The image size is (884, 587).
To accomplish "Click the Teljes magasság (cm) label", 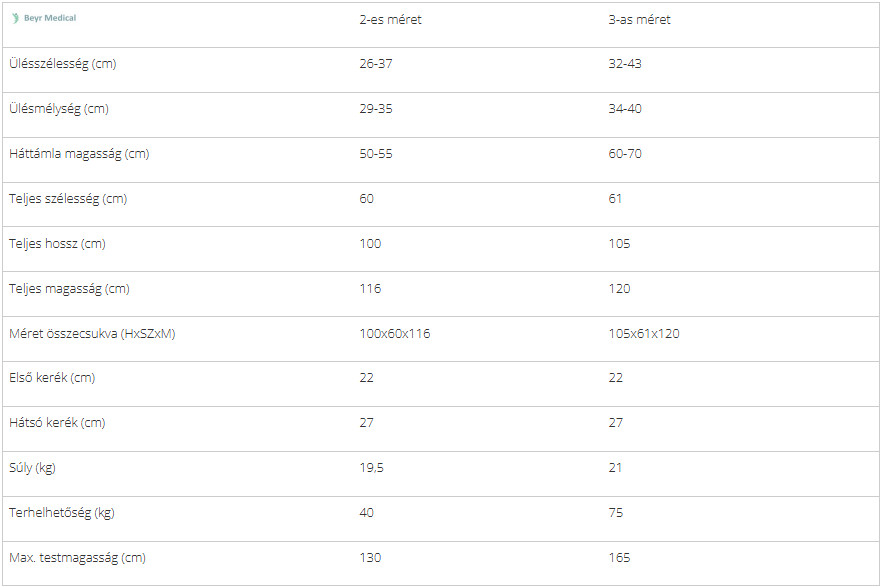I will pos(69,289).
